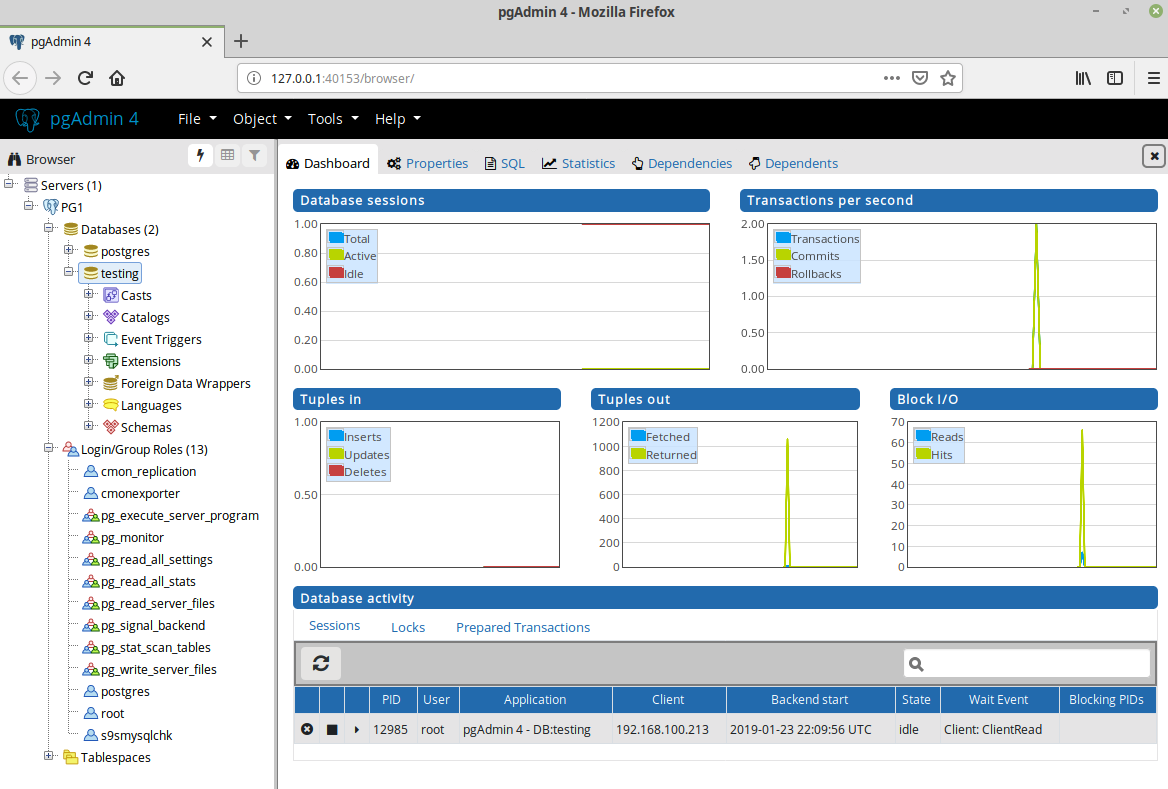This screenshot has height=789, width=1168.
Task: Click the browser back arrow
Action: click(x=20, y=78)
